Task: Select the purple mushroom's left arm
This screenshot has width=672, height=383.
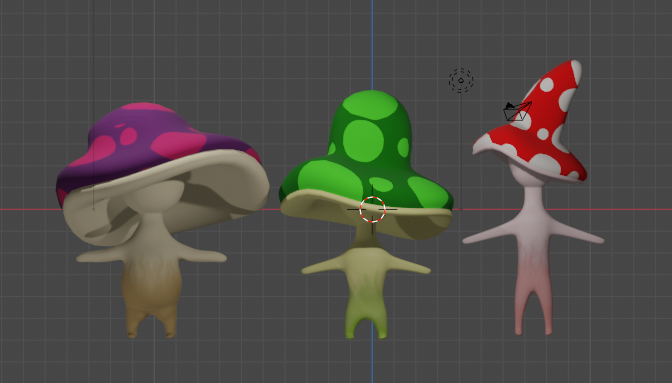Action: 102,256
